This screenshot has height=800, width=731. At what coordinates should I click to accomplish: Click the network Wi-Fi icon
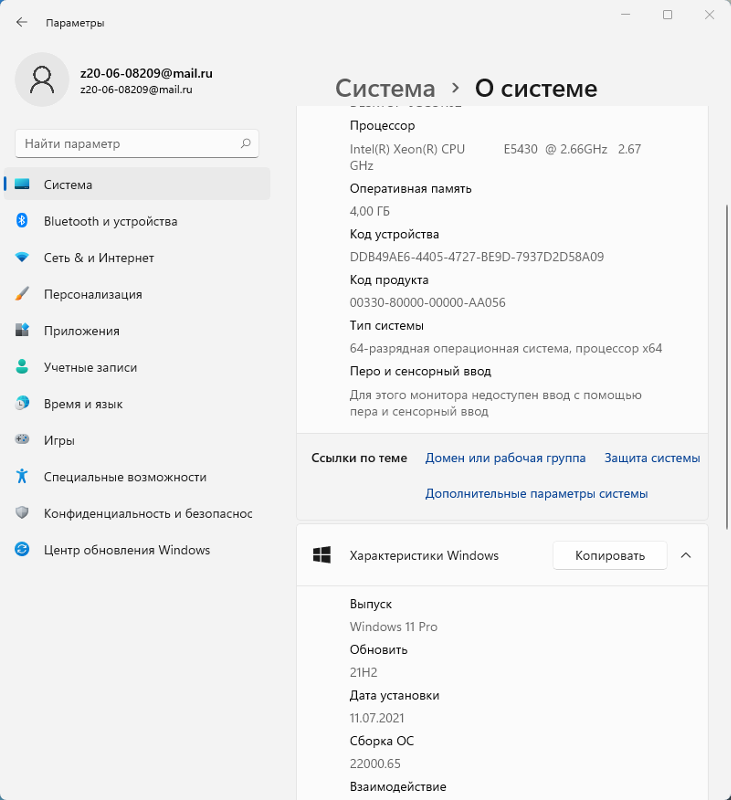point(22,257)
